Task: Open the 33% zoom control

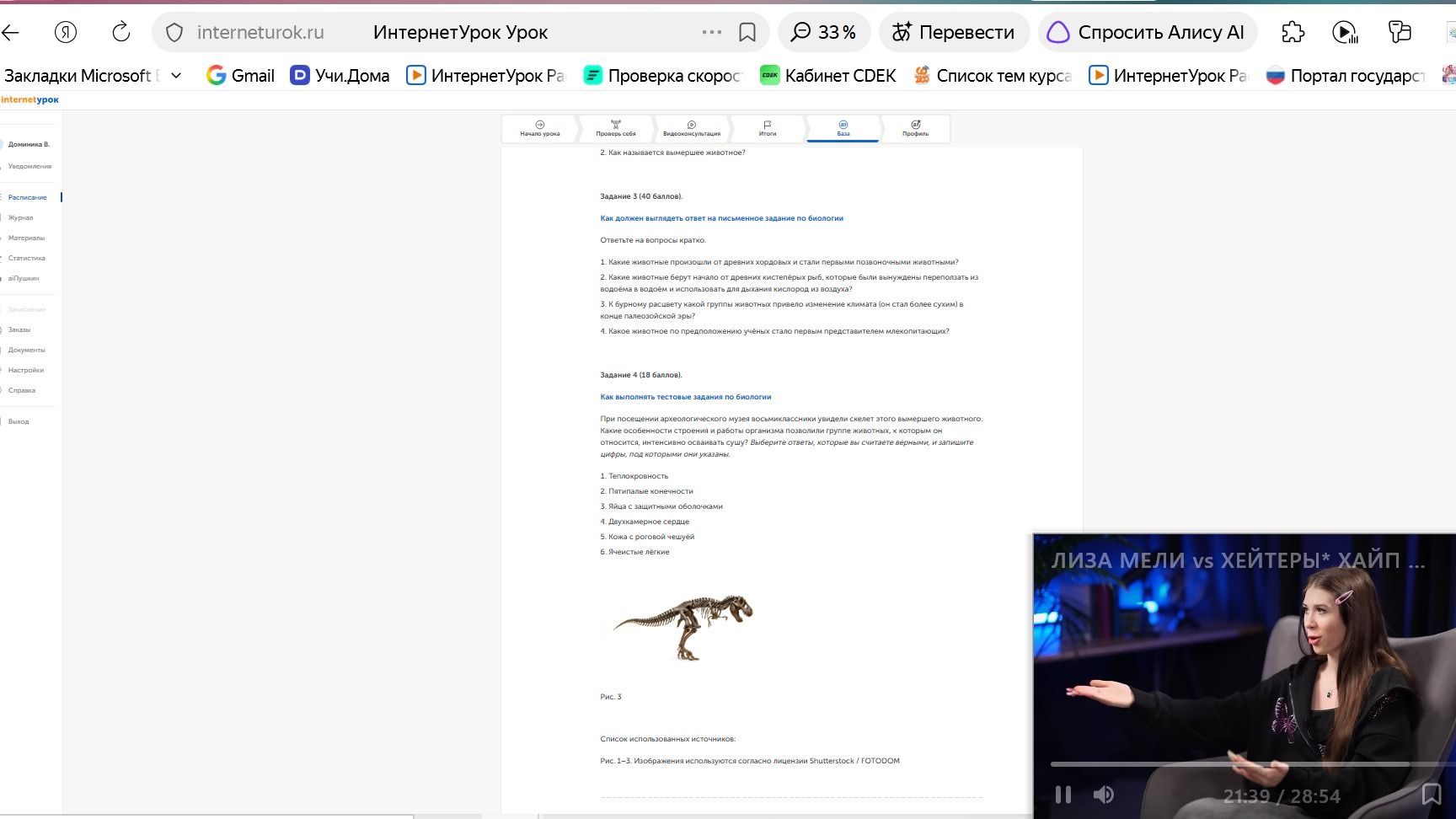Action: (x=823, y=32)
